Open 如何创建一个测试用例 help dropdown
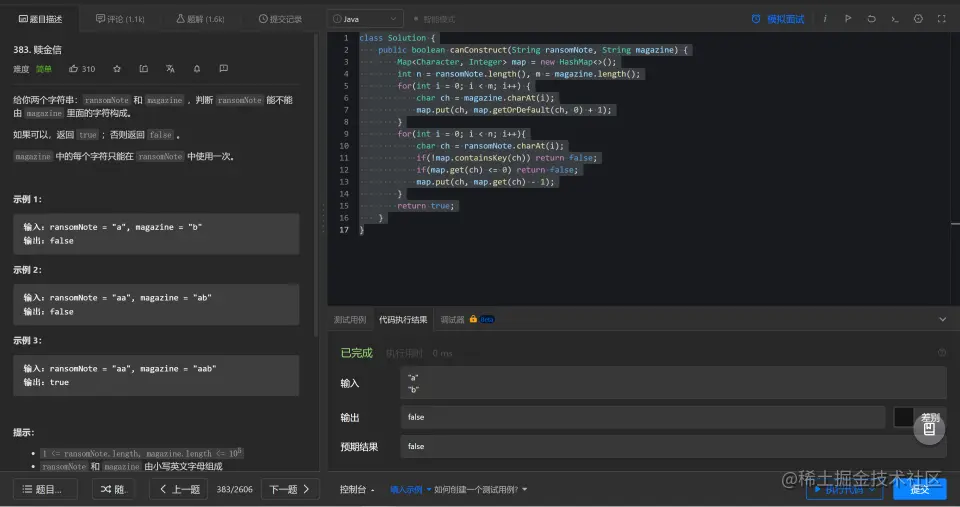 (481, 489)
